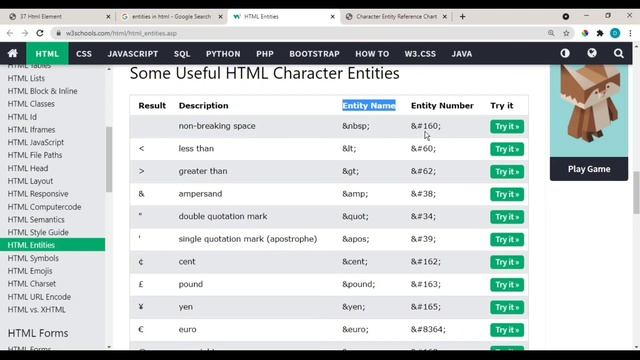Go to the W3Schools home icon
640x360 pixels.
pos(13,53)
